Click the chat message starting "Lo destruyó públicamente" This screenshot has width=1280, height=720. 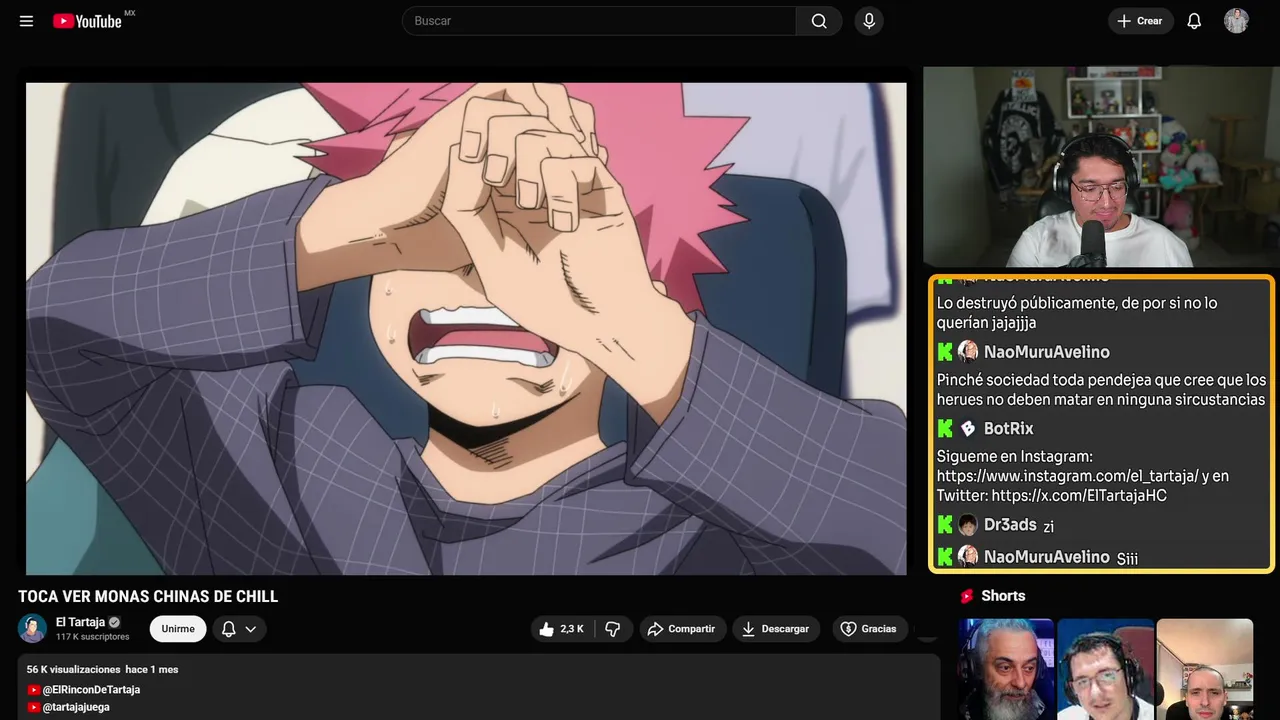click(1077, 313)
